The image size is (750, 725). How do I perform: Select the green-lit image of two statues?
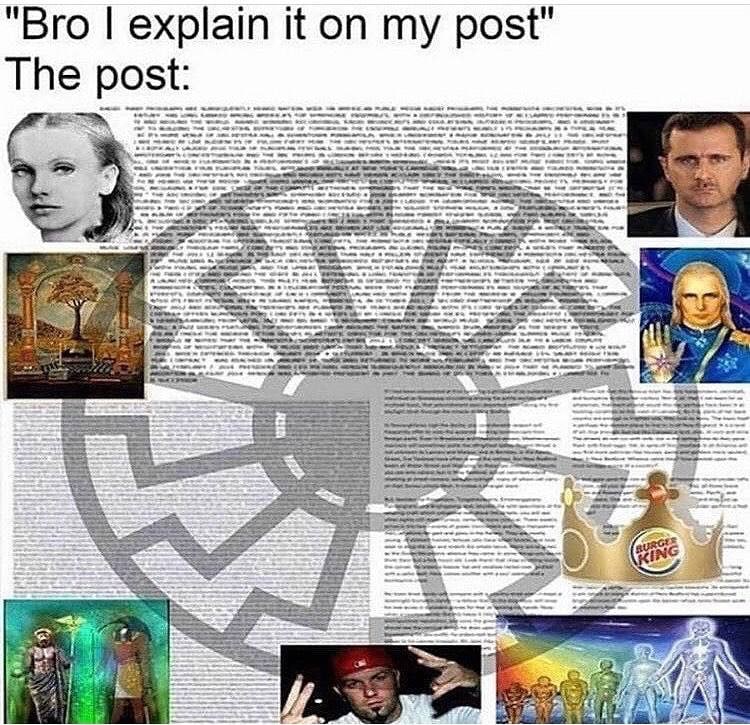[87, 661]
